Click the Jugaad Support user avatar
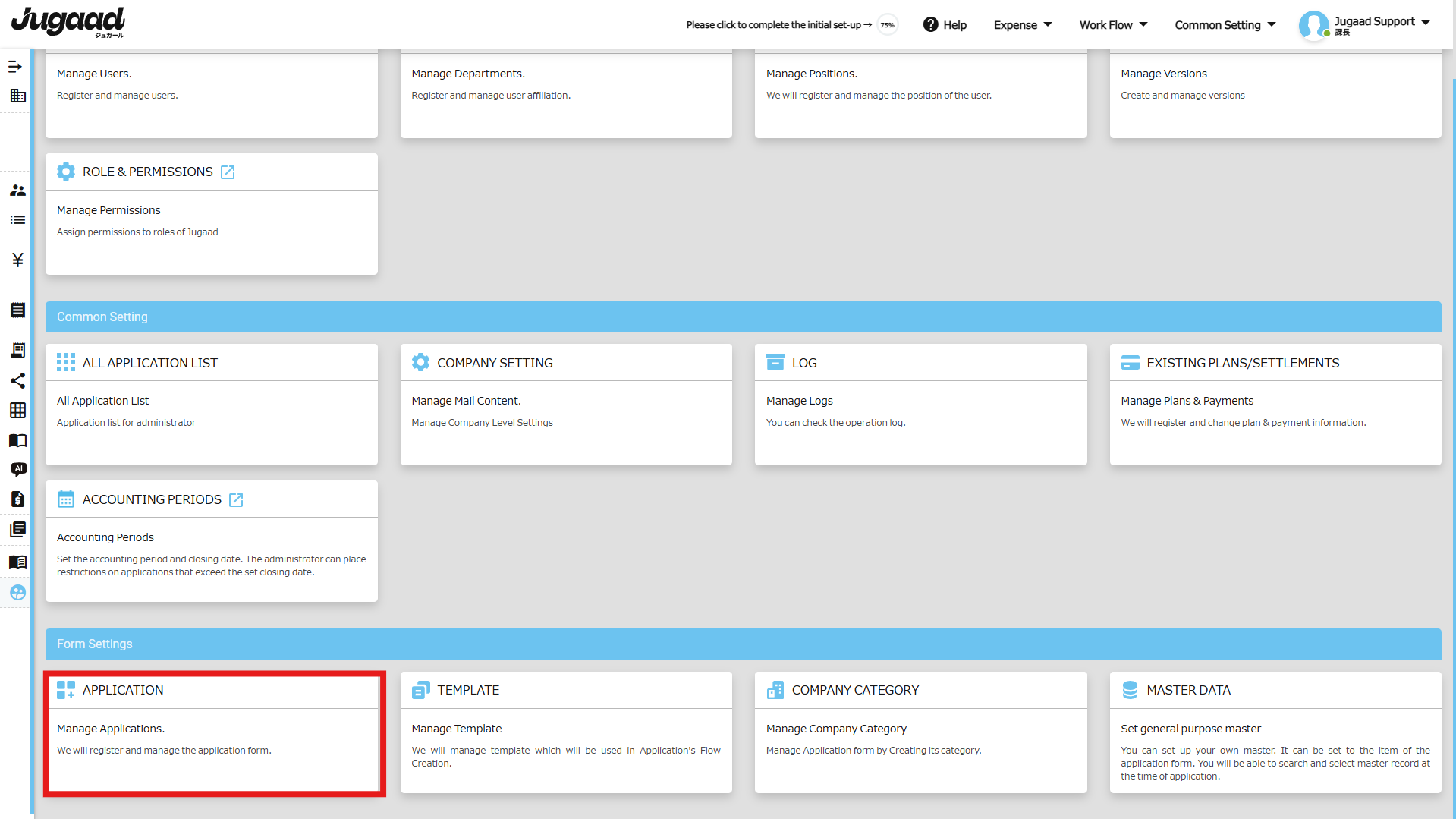 (x=1313, y=25)
